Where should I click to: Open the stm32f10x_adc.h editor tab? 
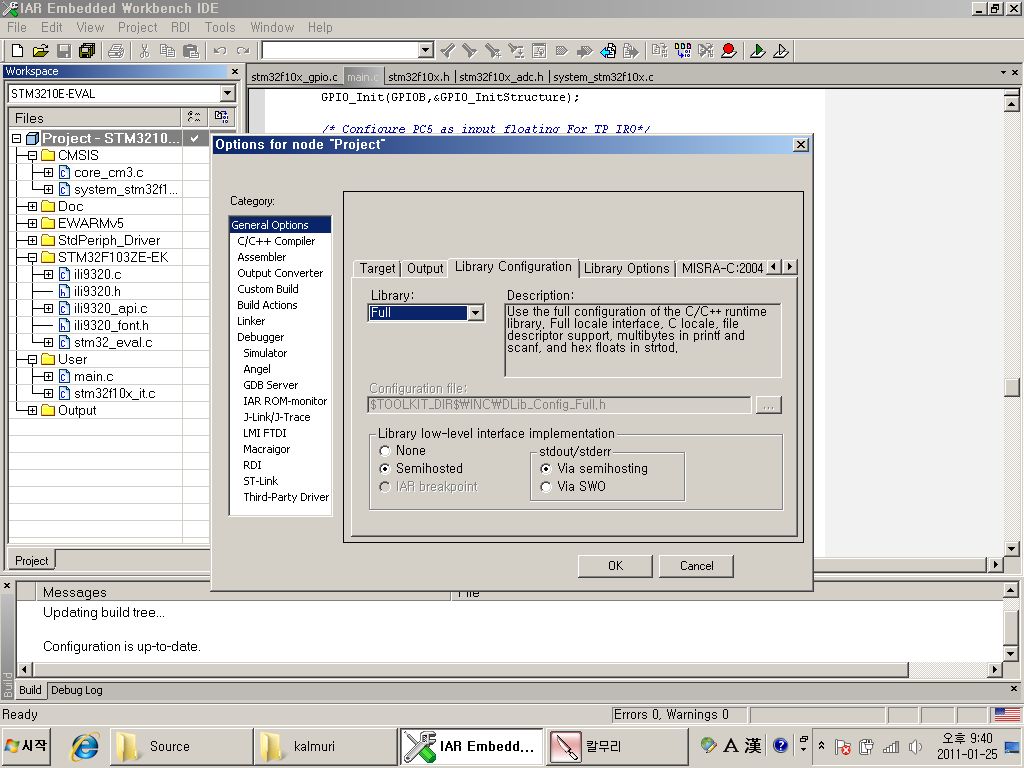pyautogui.click(x=501, y=77)
